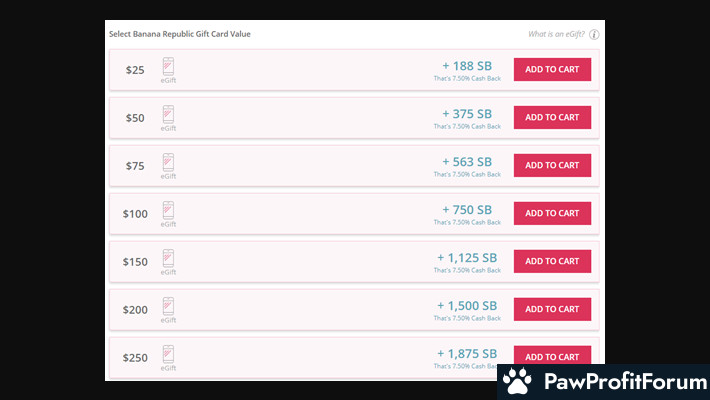
Task: Click the eGift icon in the $25 row
Action: 168,66
